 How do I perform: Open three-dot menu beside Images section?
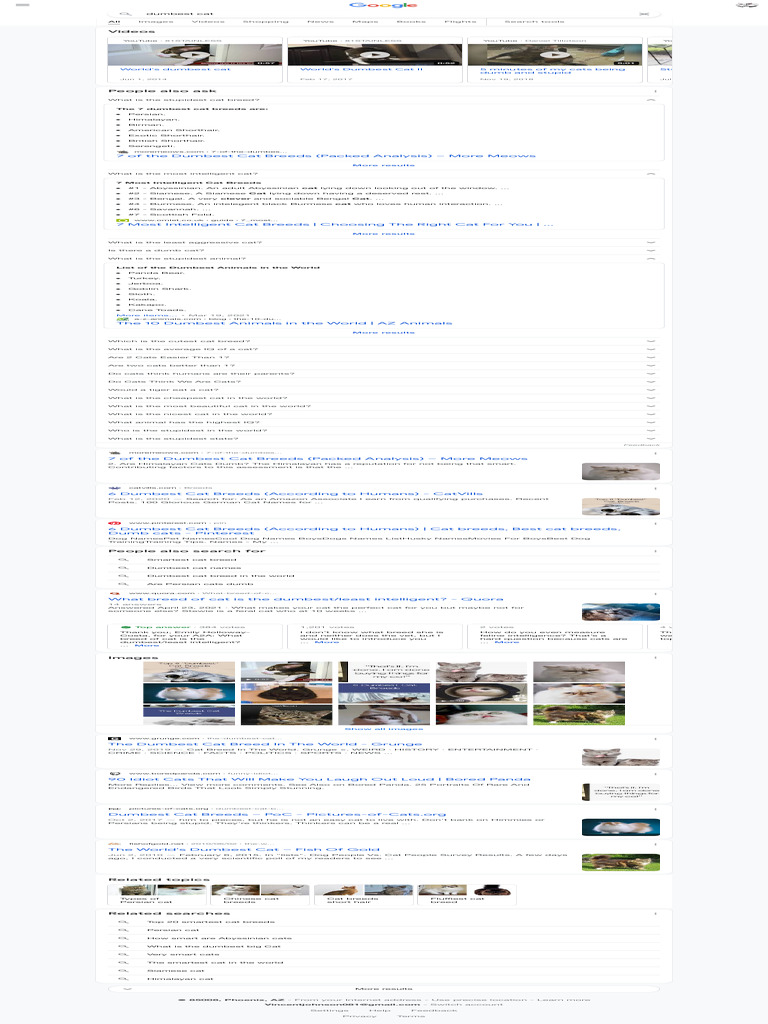656,658
